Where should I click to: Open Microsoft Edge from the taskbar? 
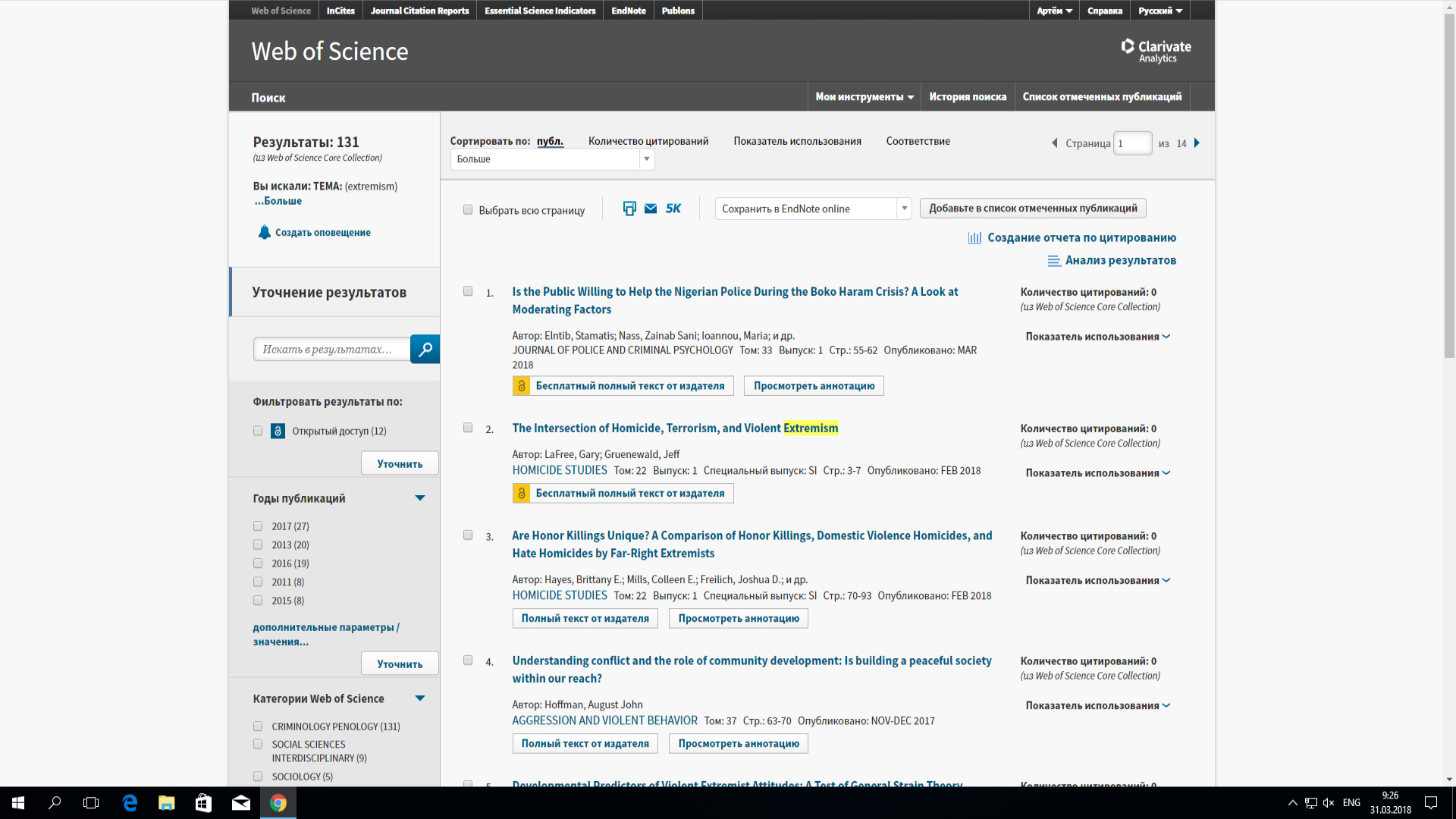click(130, 802)
